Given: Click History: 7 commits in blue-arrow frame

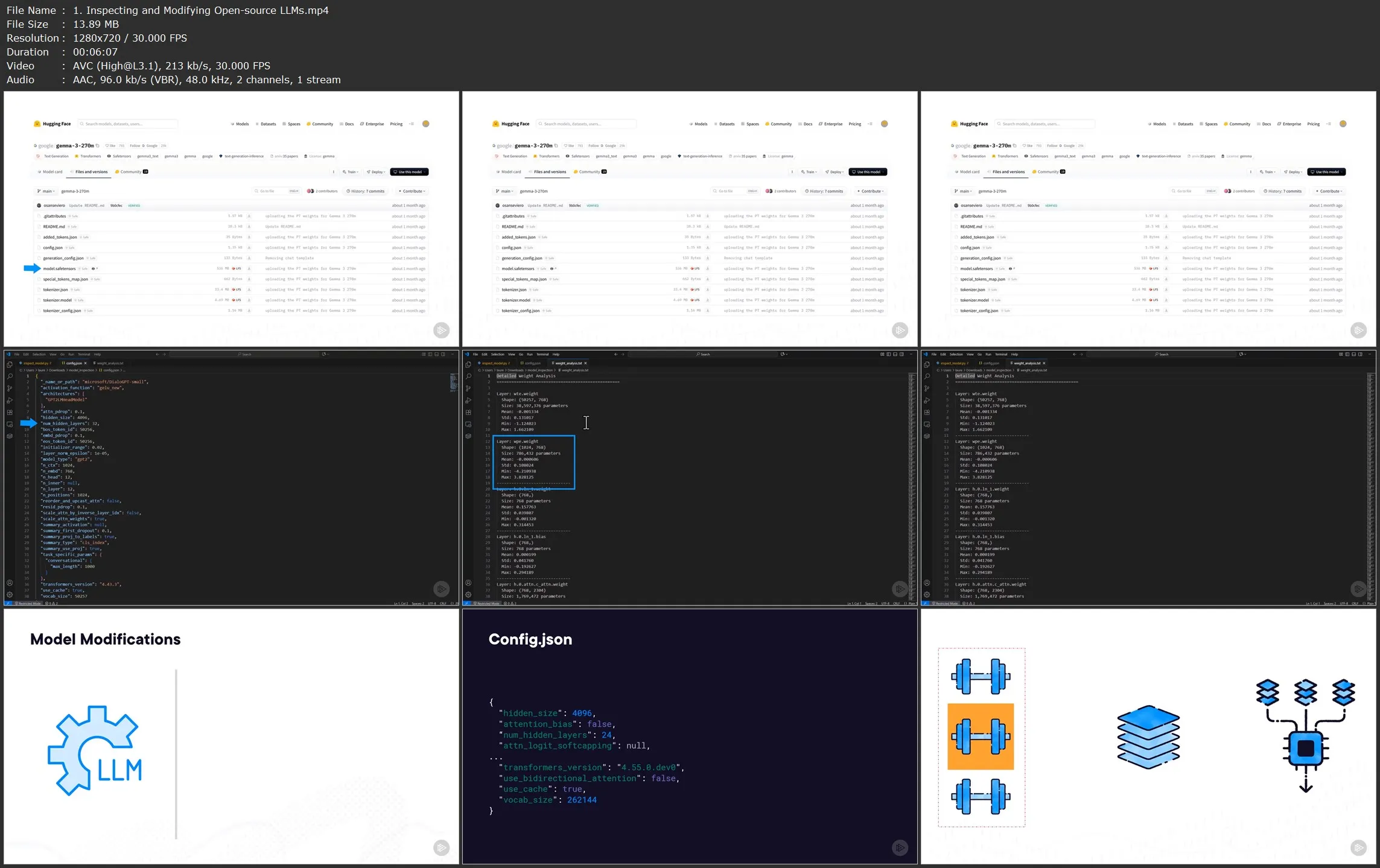Looking at the screenshot, I should [366, 191].
